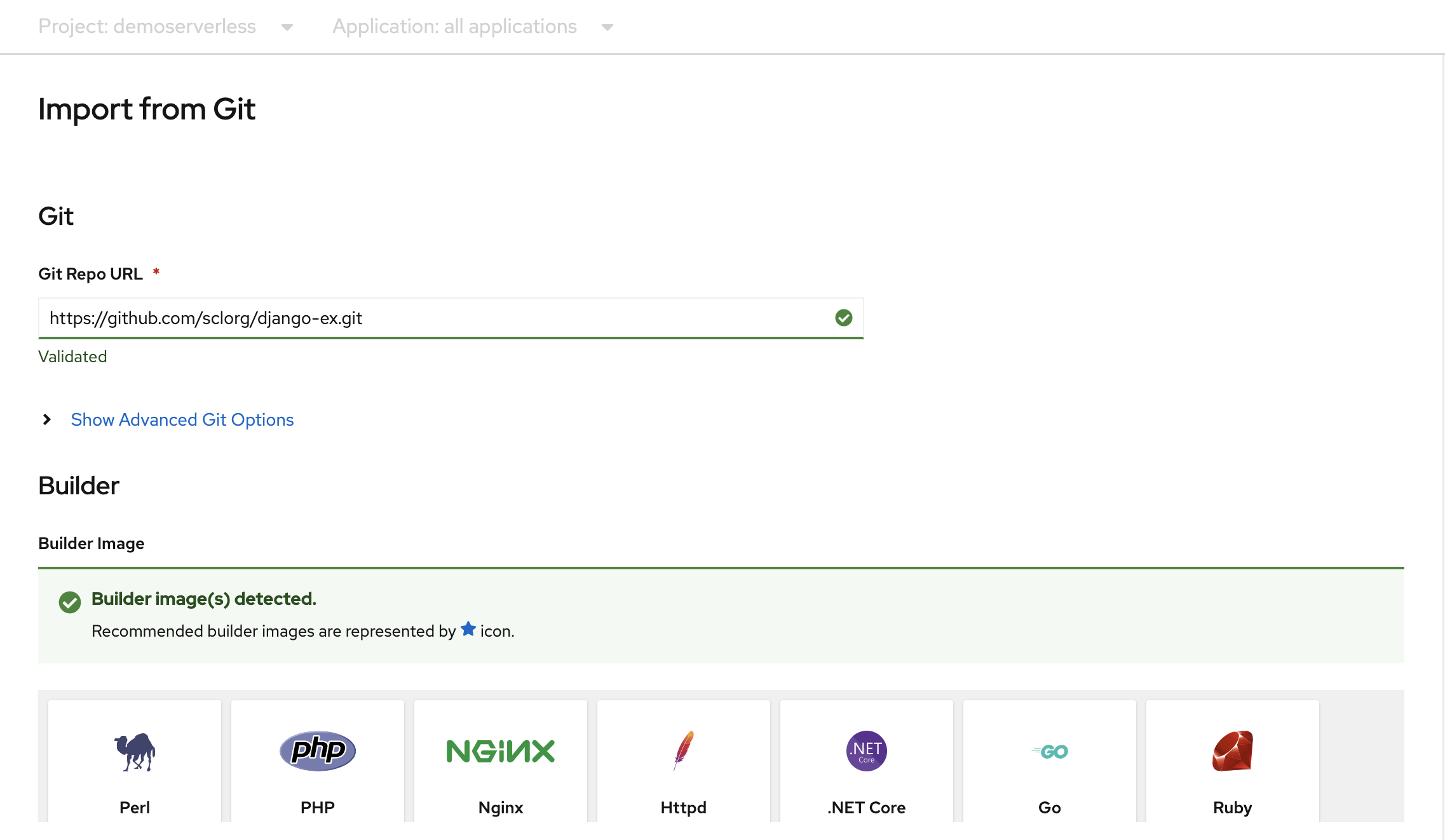
Task: Select the Httpd builder image icon
Action: pos(683,749)
